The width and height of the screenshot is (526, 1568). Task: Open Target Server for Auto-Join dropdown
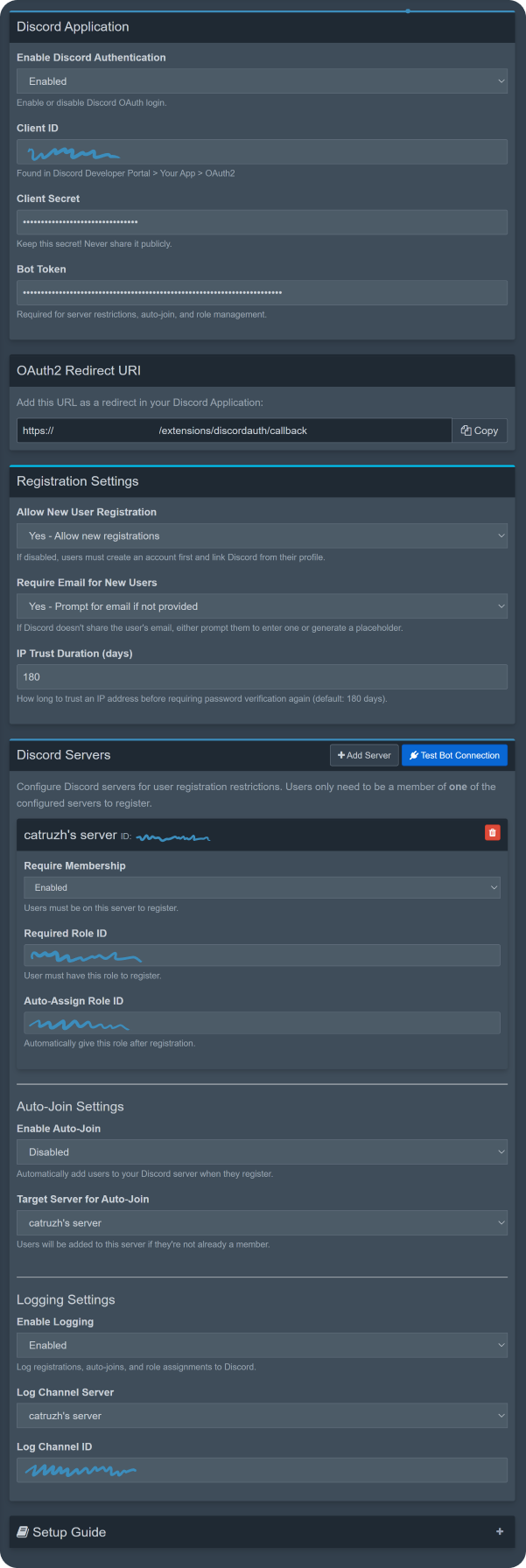click(x=262, y=1223)
